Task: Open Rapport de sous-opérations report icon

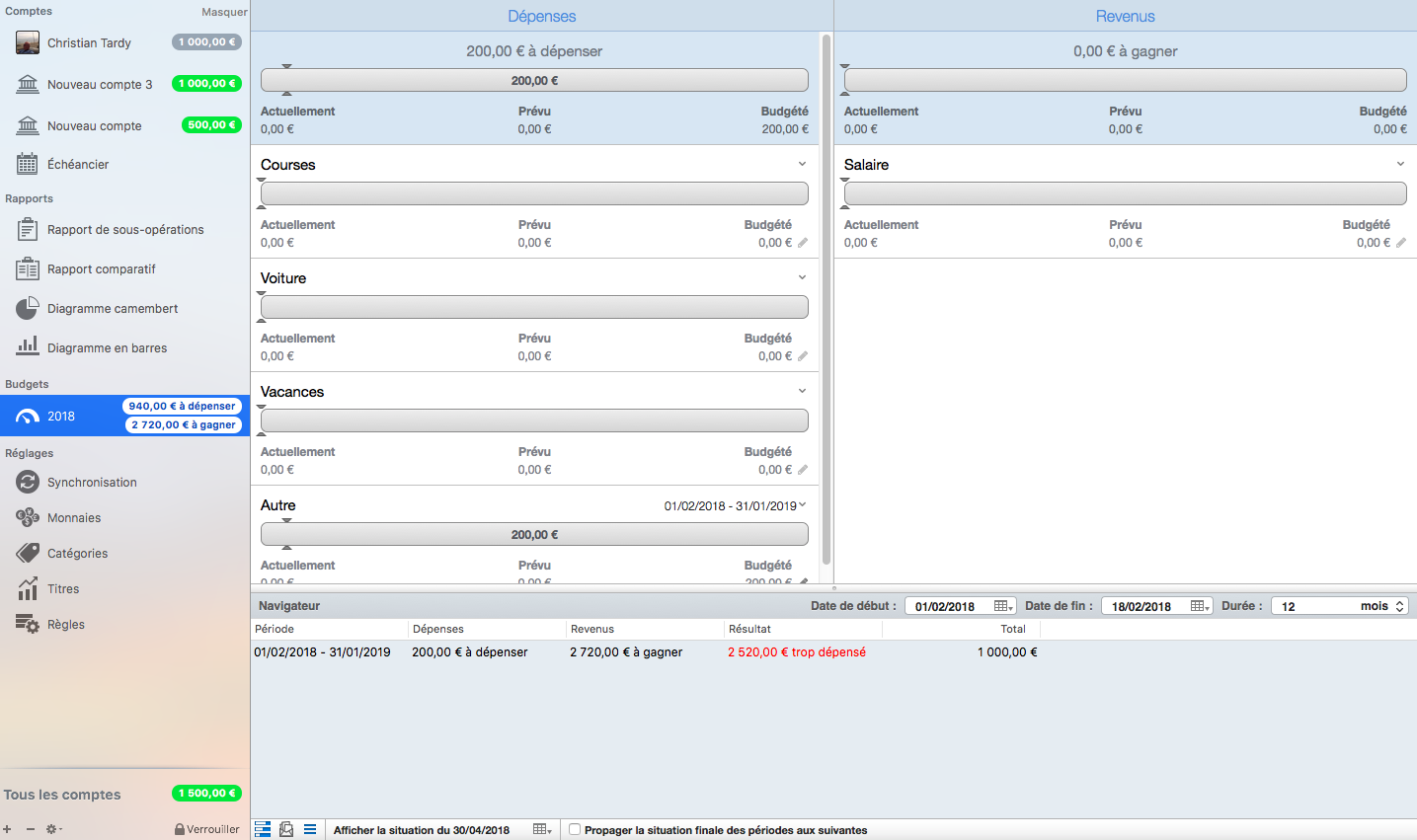Action: pyautogui.click(x=28, y=229)
